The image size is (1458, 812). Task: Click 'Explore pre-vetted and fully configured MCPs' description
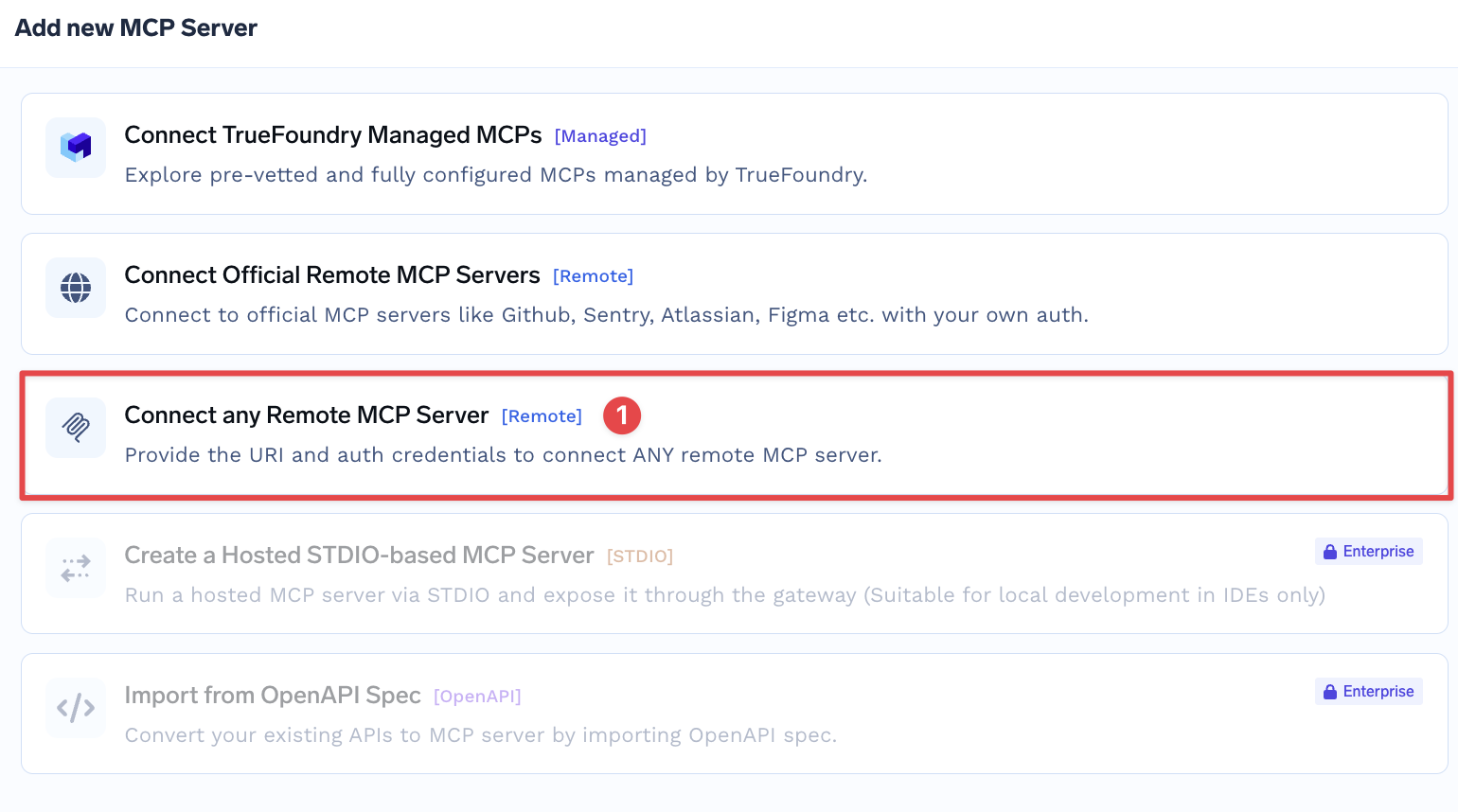[496, 175]
